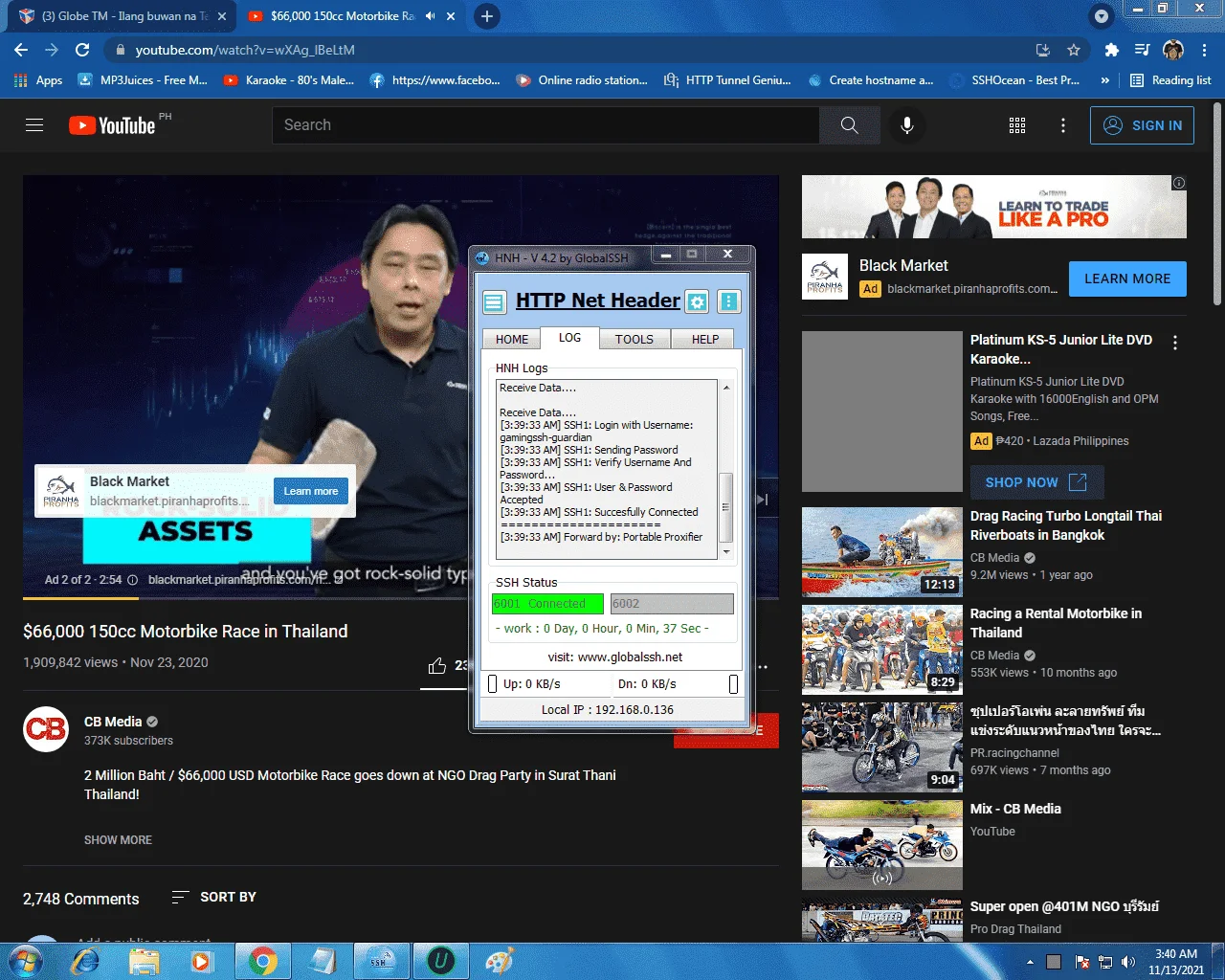
Task: Bookmark this page with the star
Action: point(1074,50)
